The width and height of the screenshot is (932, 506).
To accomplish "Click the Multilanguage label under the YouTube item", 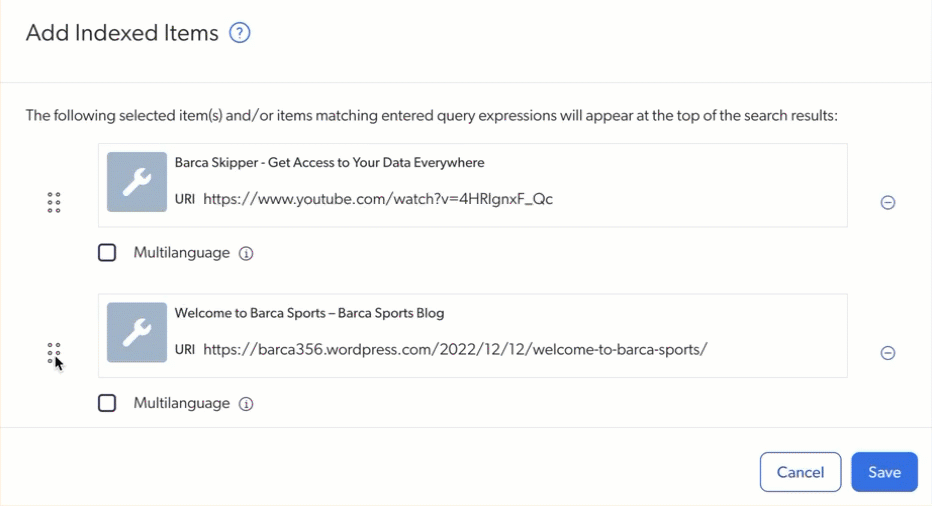I will tap(181, 253).
